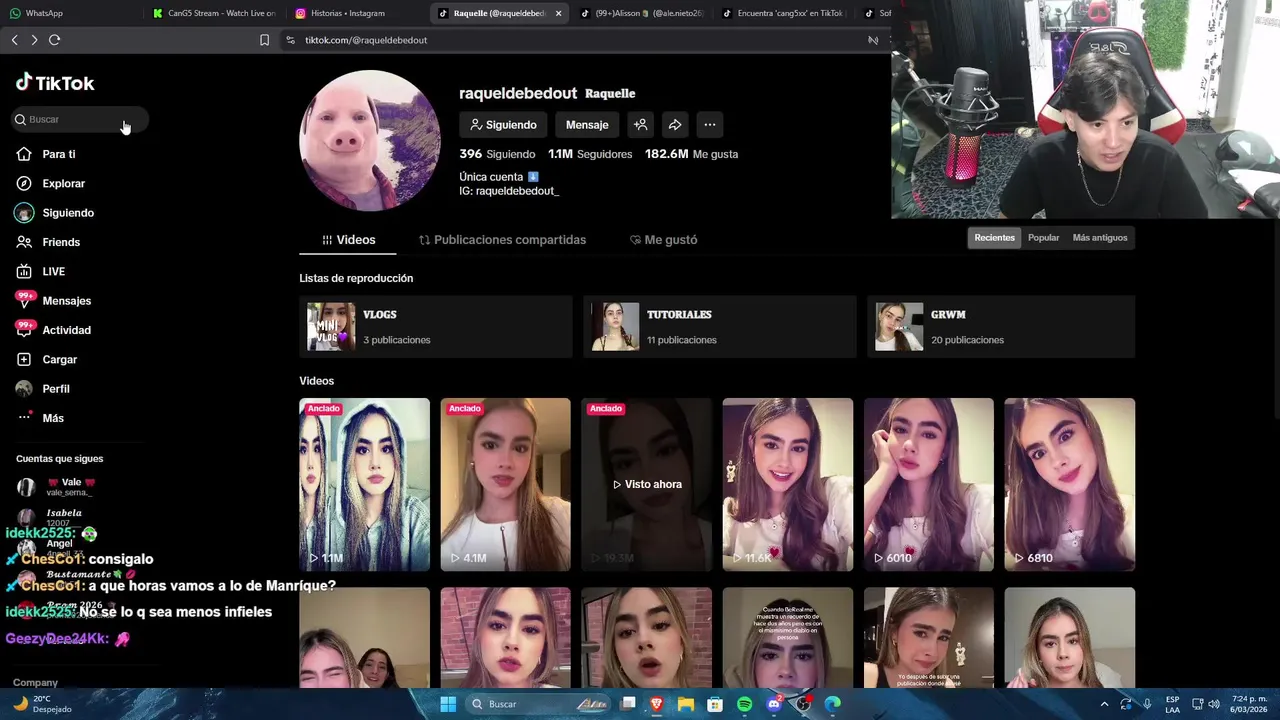Open Spotify from taskbar
Image resolution: width=1280 pixels, height=720 pixels.
(x=744, y=704)
